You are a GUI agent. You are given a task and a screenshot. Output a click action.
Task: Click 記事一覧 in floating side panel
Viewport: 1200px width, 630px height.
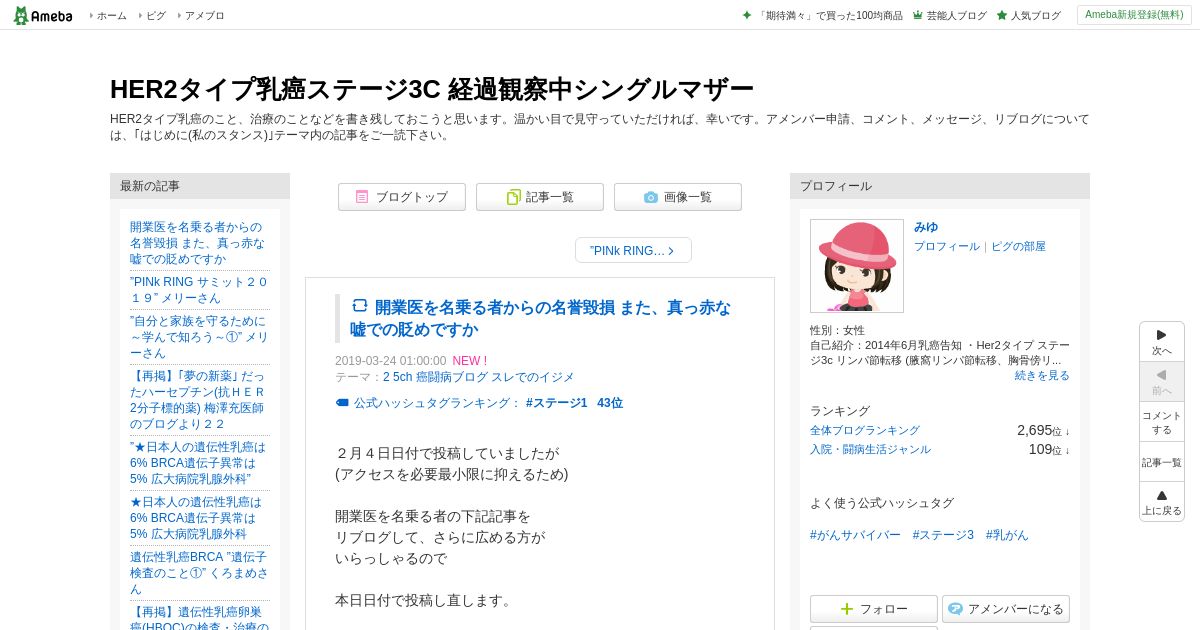[1162, 462]
